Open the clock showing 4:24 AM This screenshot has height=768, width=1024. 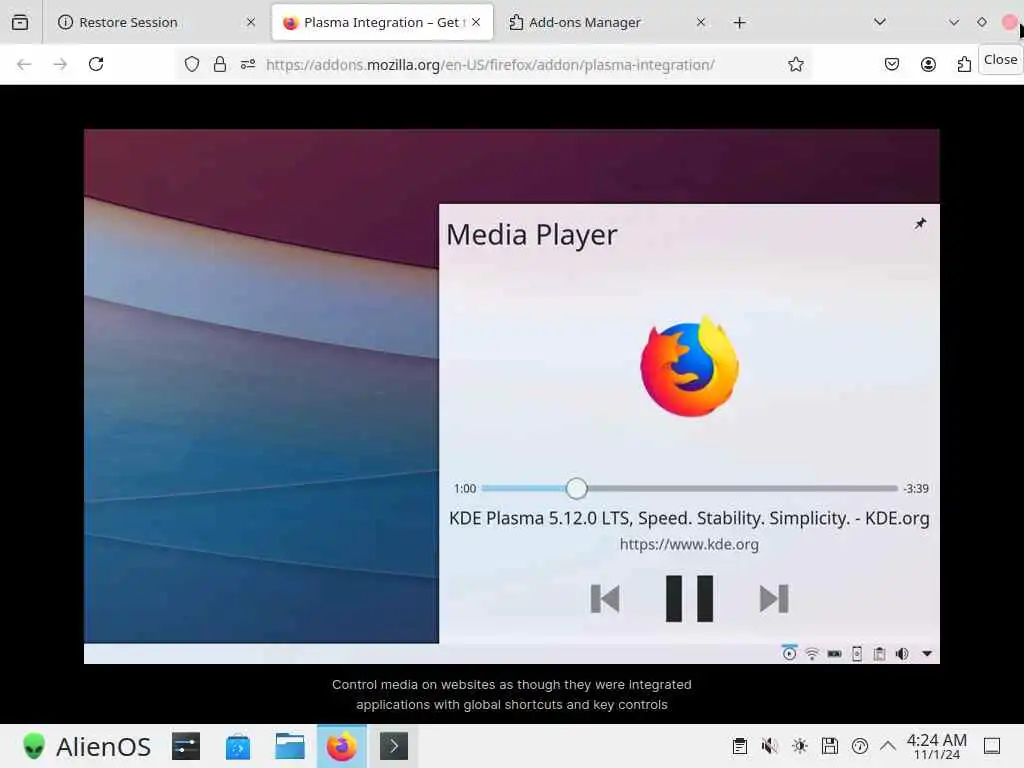[x=936, y=746]
